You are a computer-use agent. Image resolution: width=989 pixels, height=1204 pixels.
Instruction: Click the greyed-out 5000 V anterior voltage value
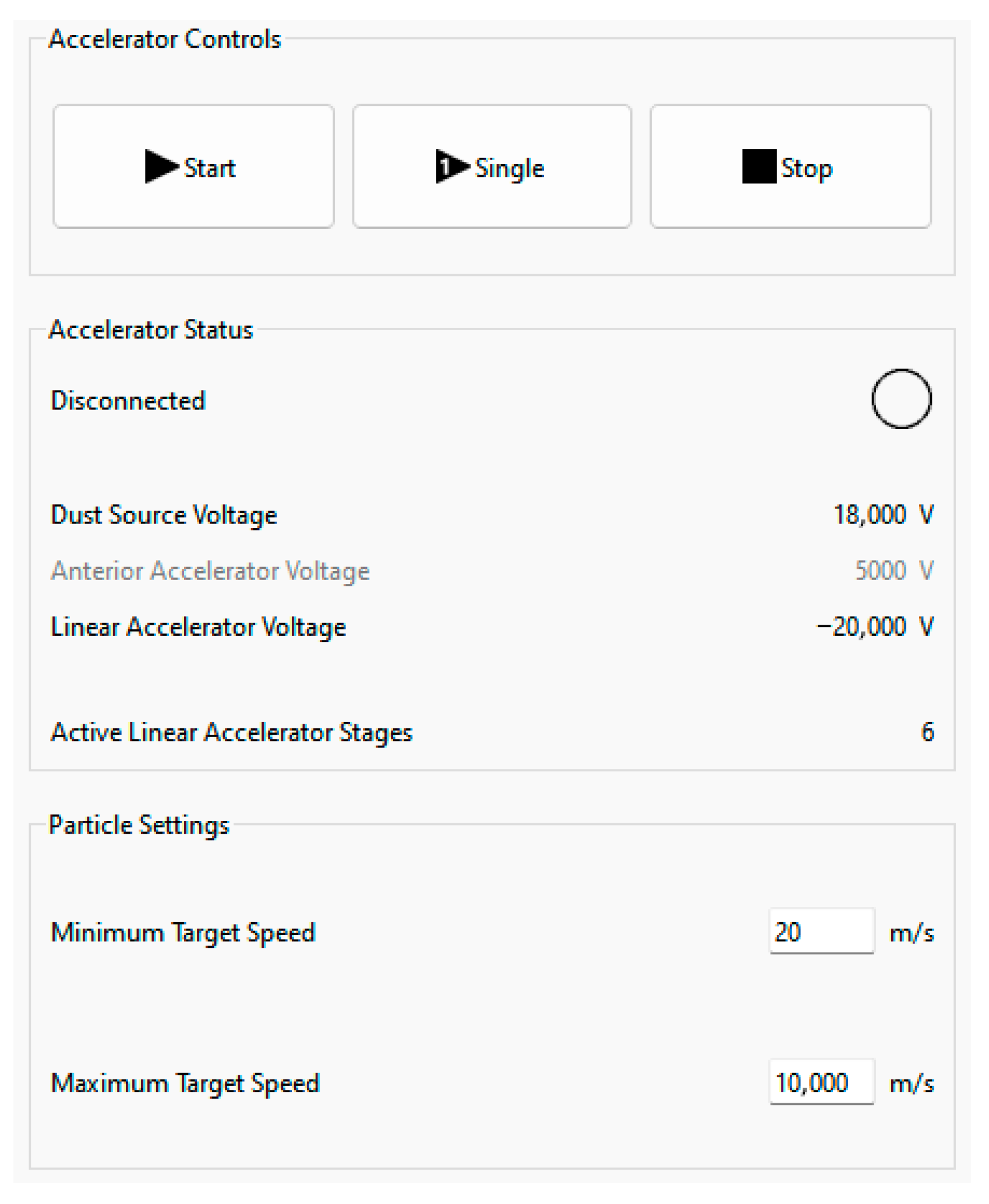pyautogui.click(x=893, y=571)
